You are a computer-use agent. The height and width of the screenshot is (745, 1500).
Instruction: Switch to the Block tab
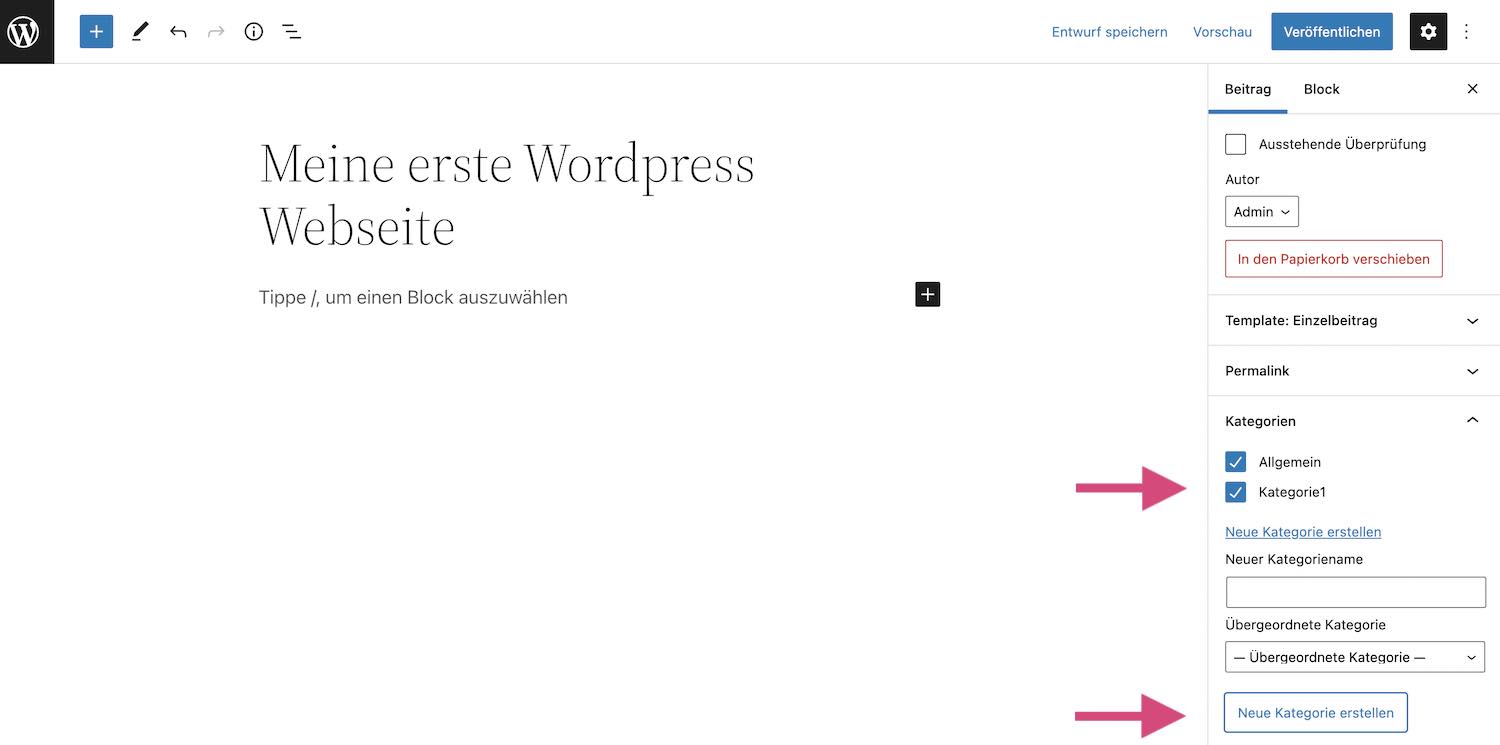(1321, 89)
